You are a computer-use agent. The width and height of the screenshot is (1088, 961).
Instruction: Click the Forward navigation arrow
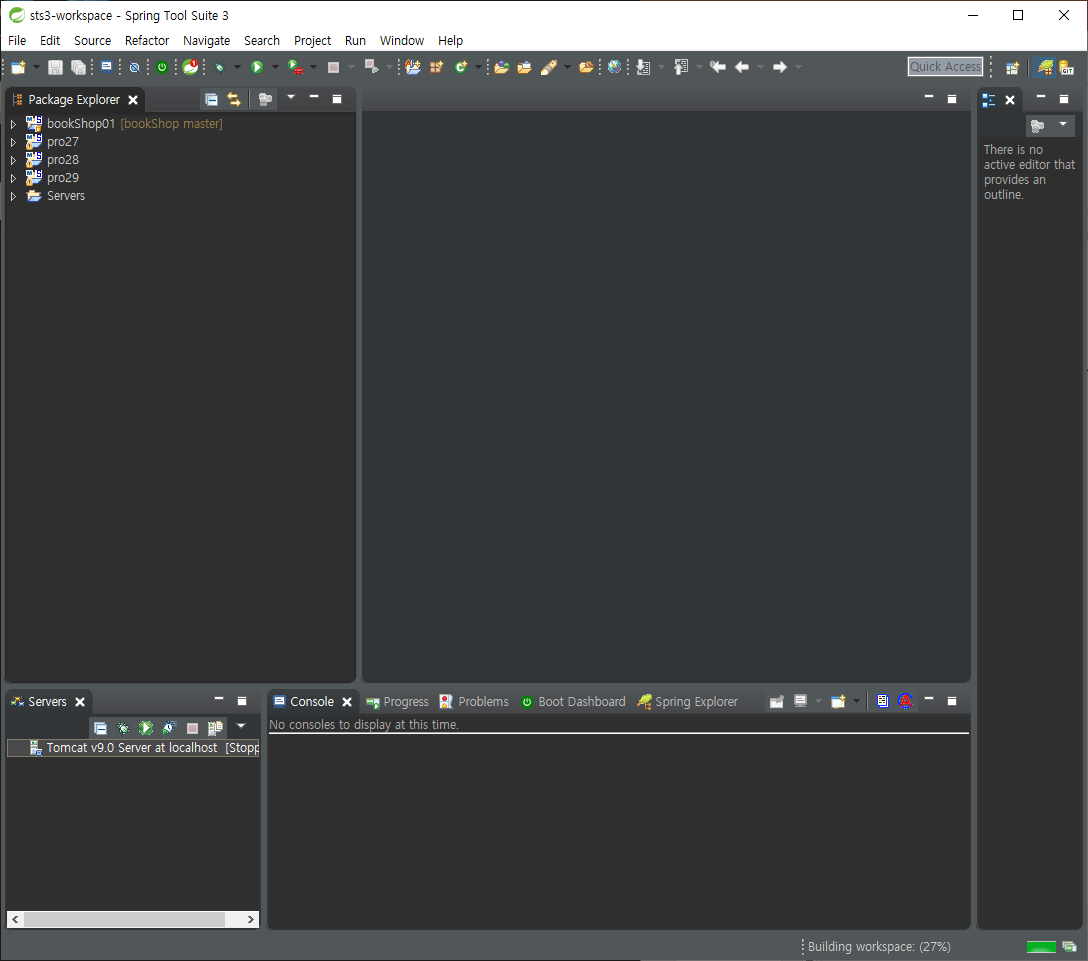tap(780, 67)
